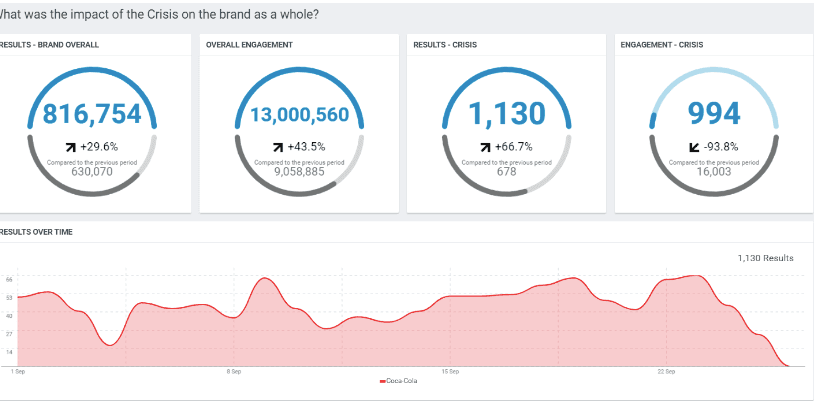The image size is (818, 410).
Task: Click the red Coca-Cola legend swatch
Action: (383, 381)
